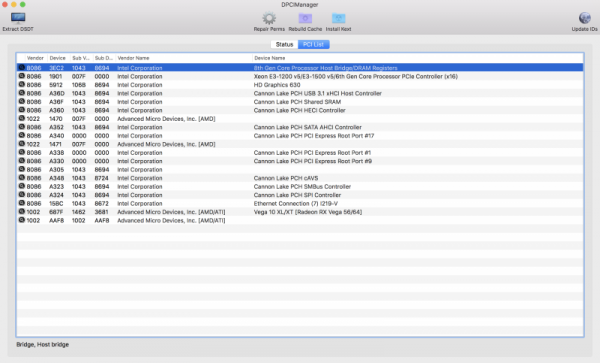This screenshot has width=600, height=363.
Task: Click the Update IDs globe icon
Action: point(584,18)
